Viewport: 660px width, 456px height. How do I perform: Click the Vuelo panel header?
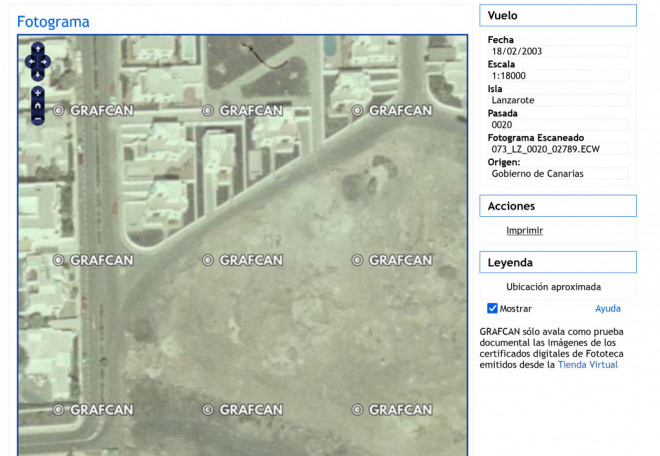(x=558, y=16)
